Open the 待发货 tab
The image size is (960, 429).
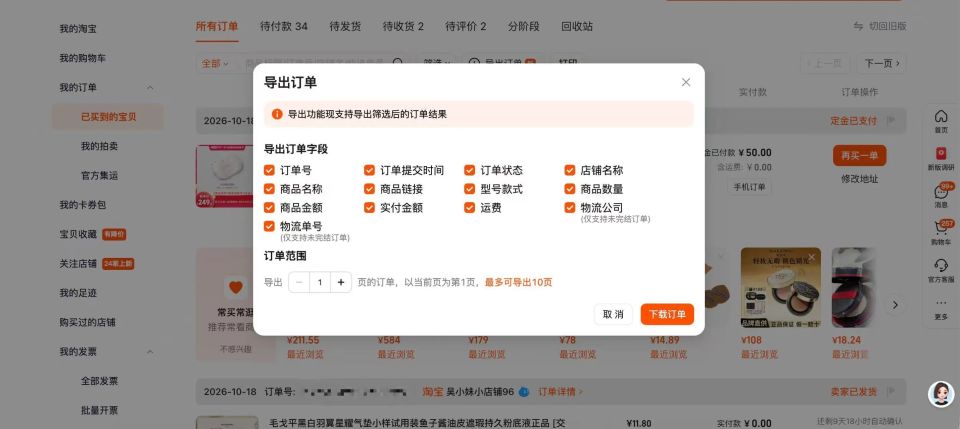pos(345,26)
